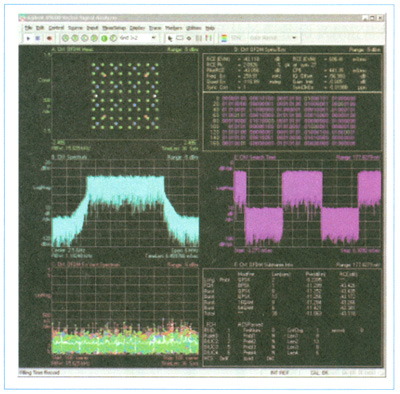Select the arrow pointer tool
Viewport: 400px width, 394px height.
click(170, 38)
